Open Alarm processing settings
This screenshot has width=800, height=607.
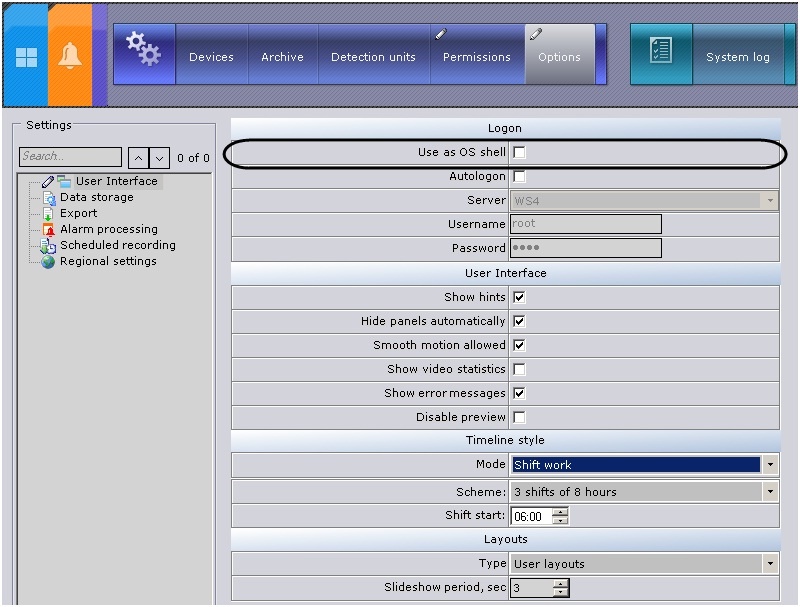(x=108, y=229)
